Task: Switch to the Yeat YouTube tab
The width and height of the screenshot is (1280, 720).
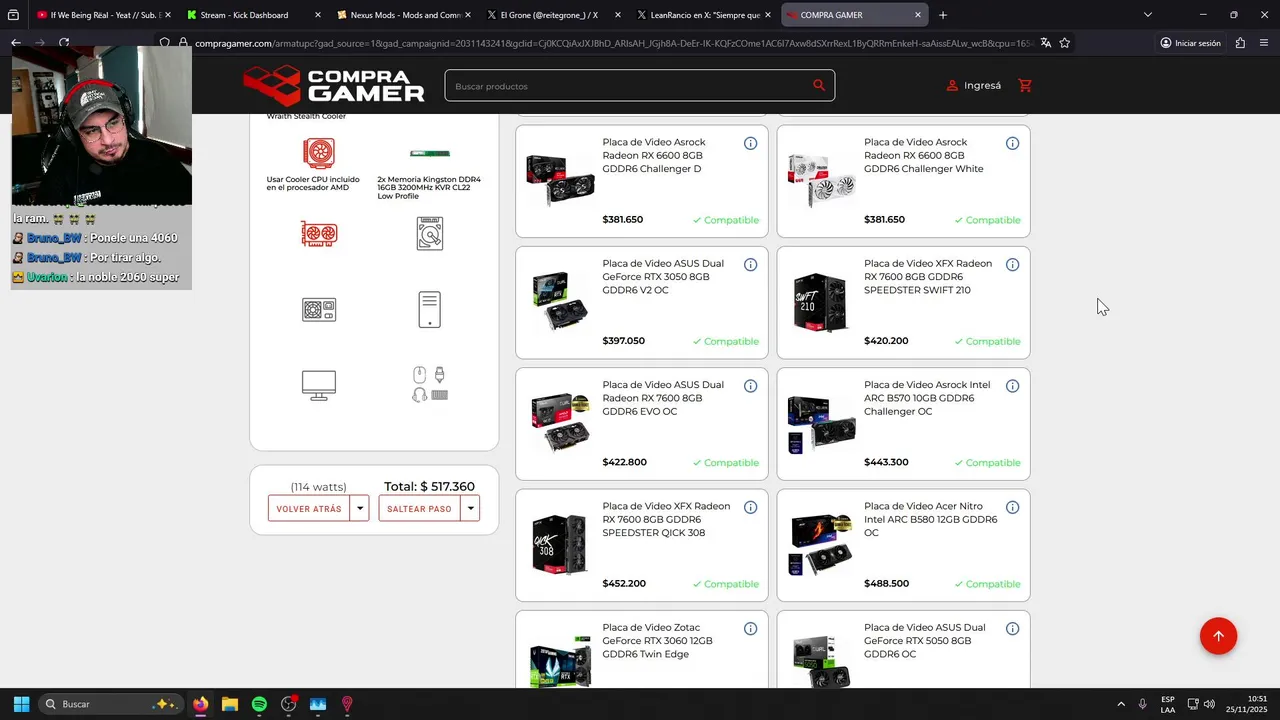Action: (102, 15)
